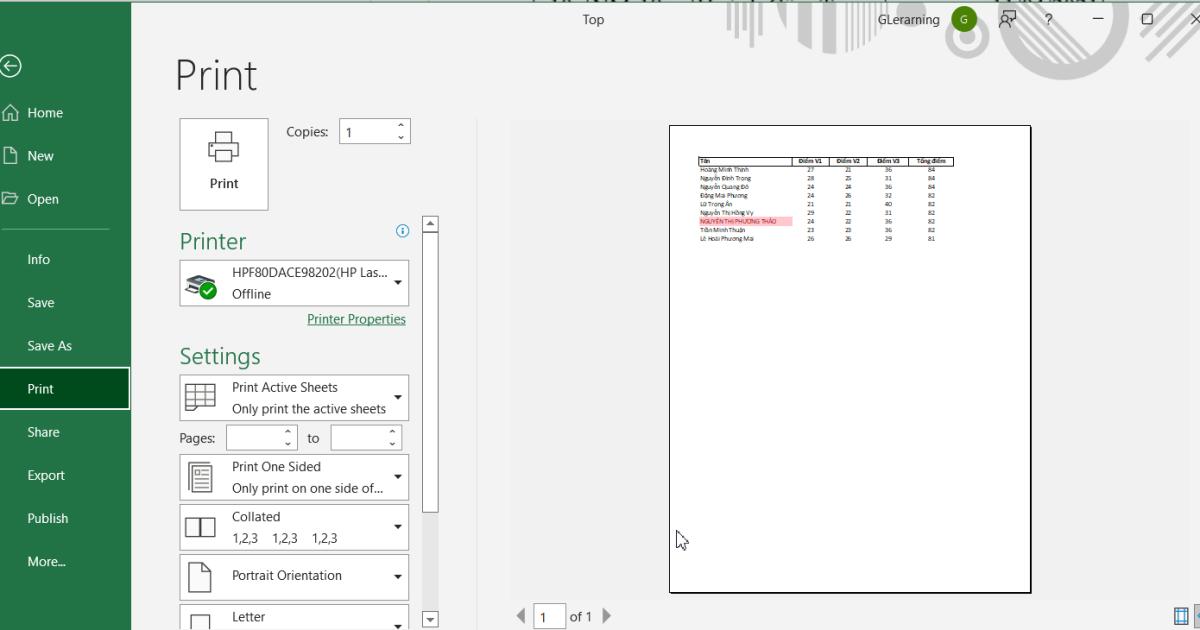Go to next page in preview
This screenshot has width=1200, height=630.
[607, 616]
